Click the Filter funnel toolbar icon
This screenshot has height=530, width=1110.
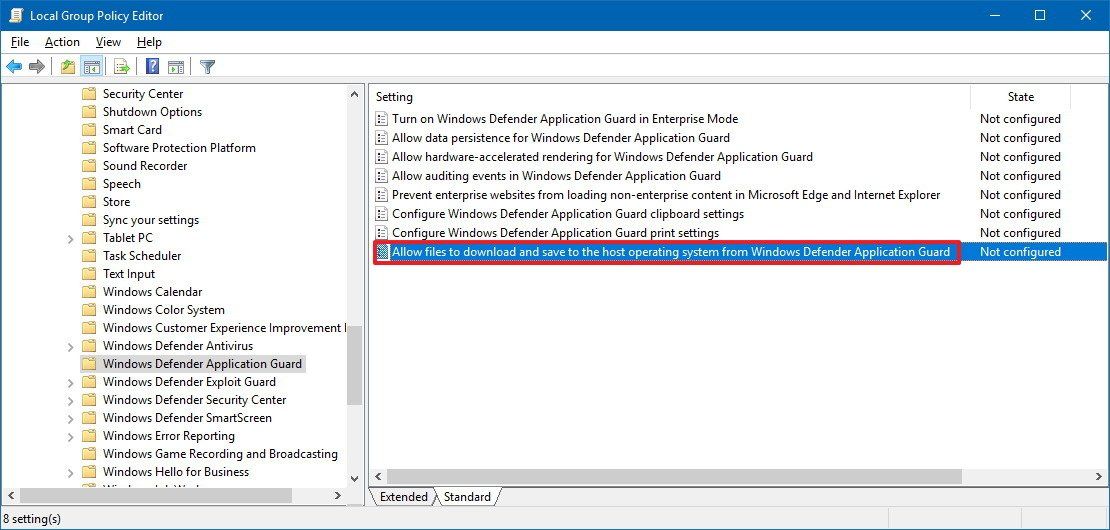pos(207,67)
